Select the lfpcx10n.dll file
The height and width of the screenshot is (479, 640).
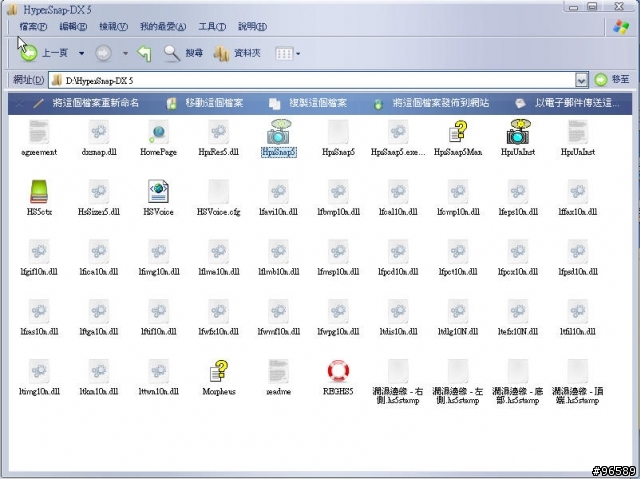(x=518, y=257)
